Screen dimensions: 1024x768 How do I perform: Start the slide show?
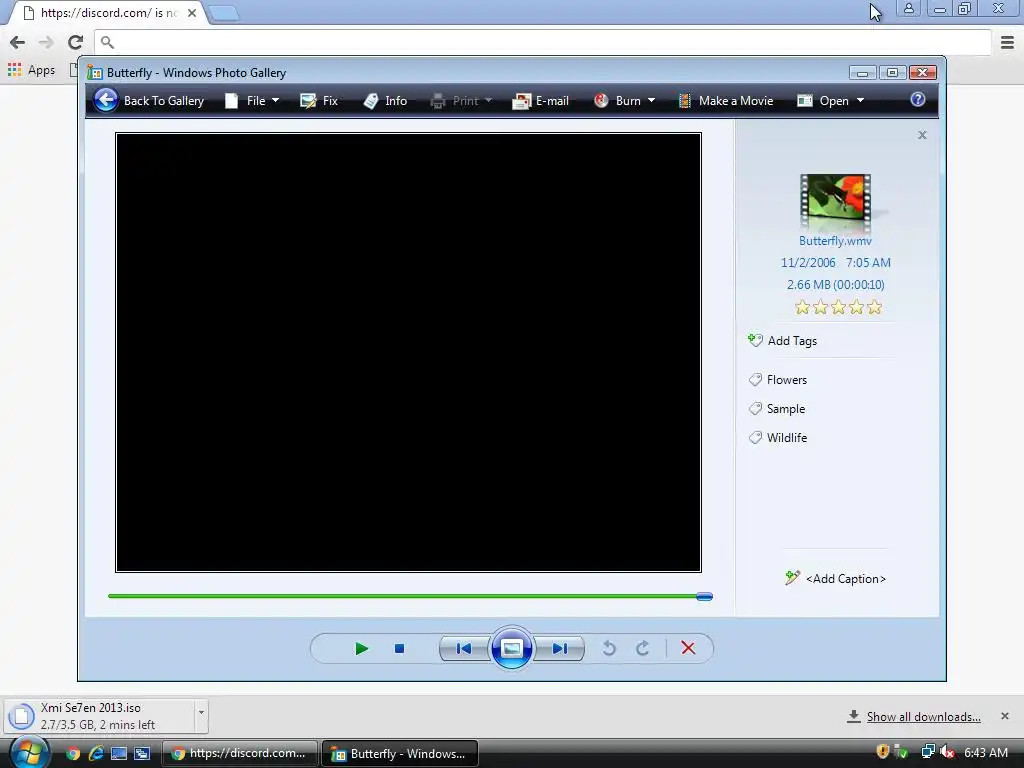tap(511, 648)
